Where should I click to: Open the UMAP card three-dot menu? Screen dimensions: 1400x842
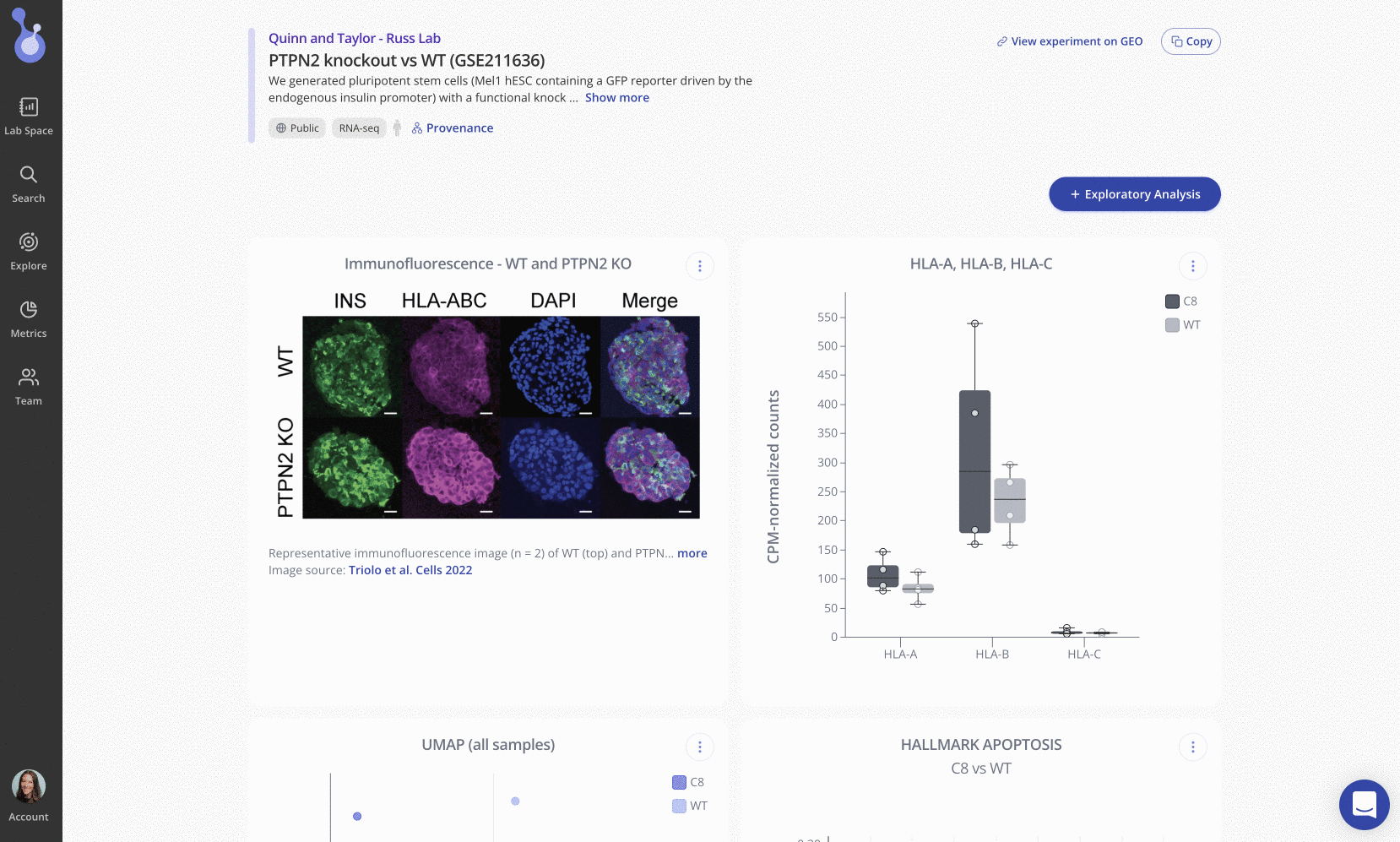click(699, 747)
